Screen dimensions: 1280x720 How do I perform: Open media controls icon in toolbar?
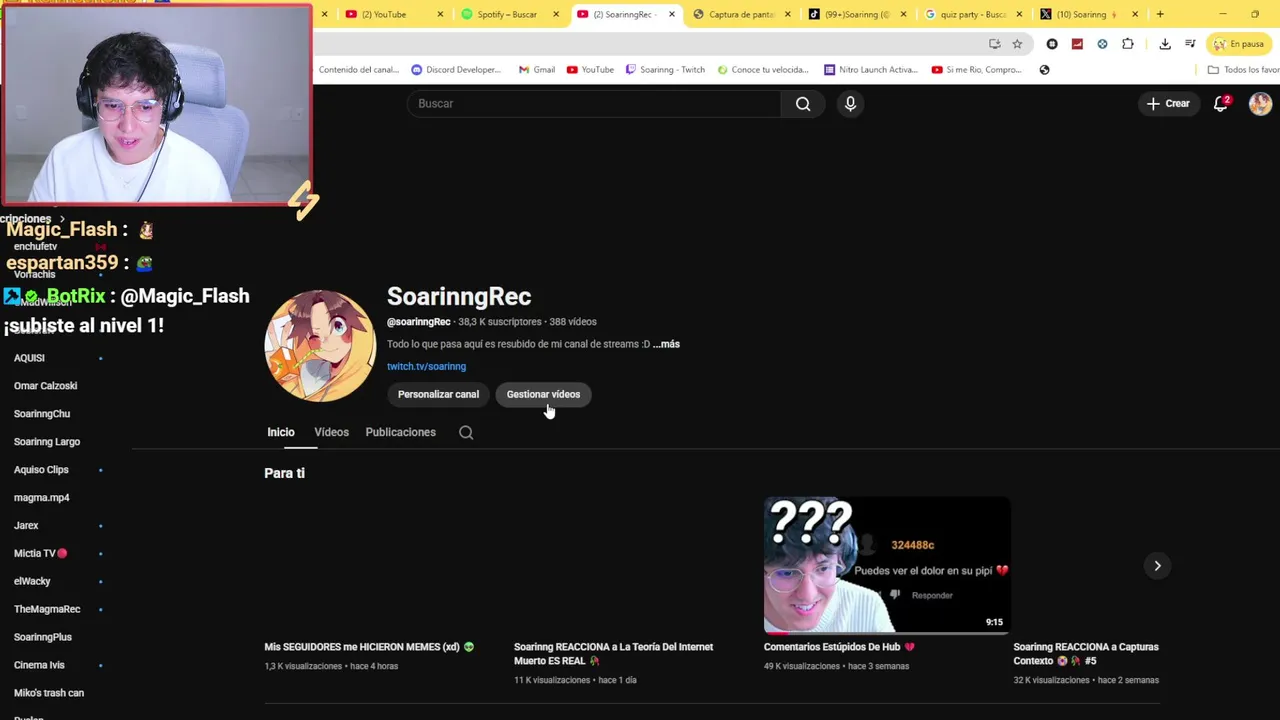click(x=1190, y=44)
